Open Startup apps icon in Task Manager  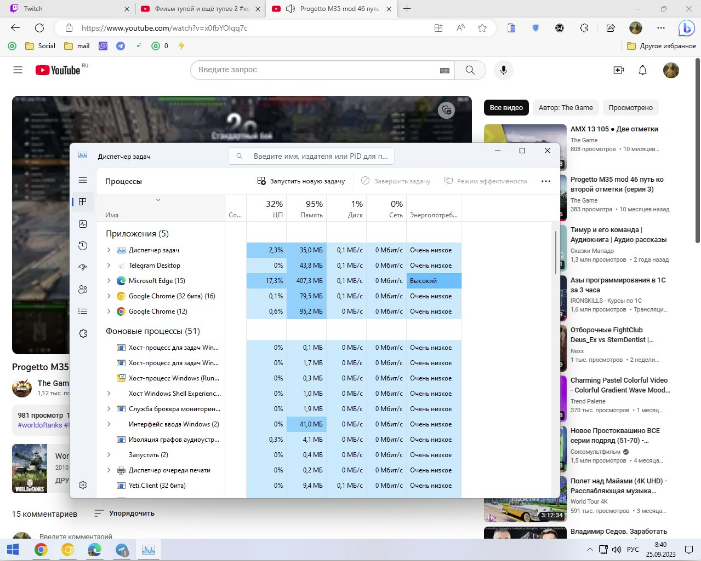pos(83,267)
